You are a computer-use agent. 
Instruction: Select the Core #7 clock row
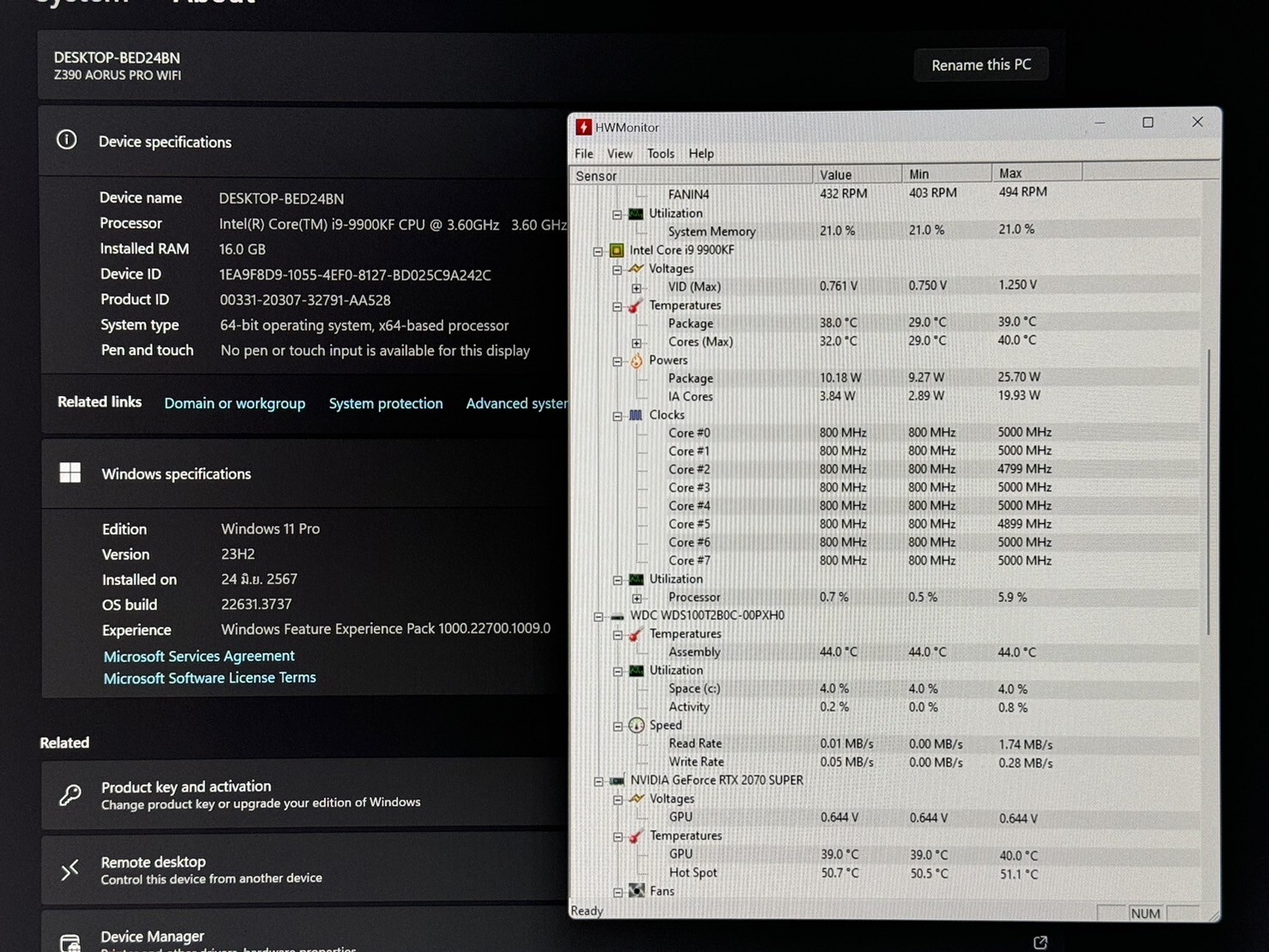coord(885,560)
